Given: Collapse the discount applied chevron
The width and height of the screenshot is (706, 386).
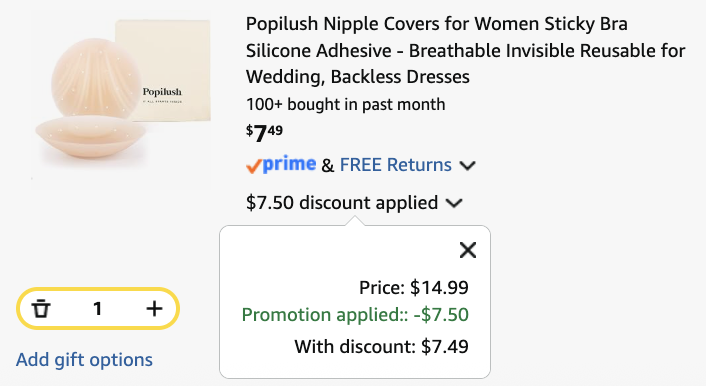Looking at the screenshot, I should point(454,203).
